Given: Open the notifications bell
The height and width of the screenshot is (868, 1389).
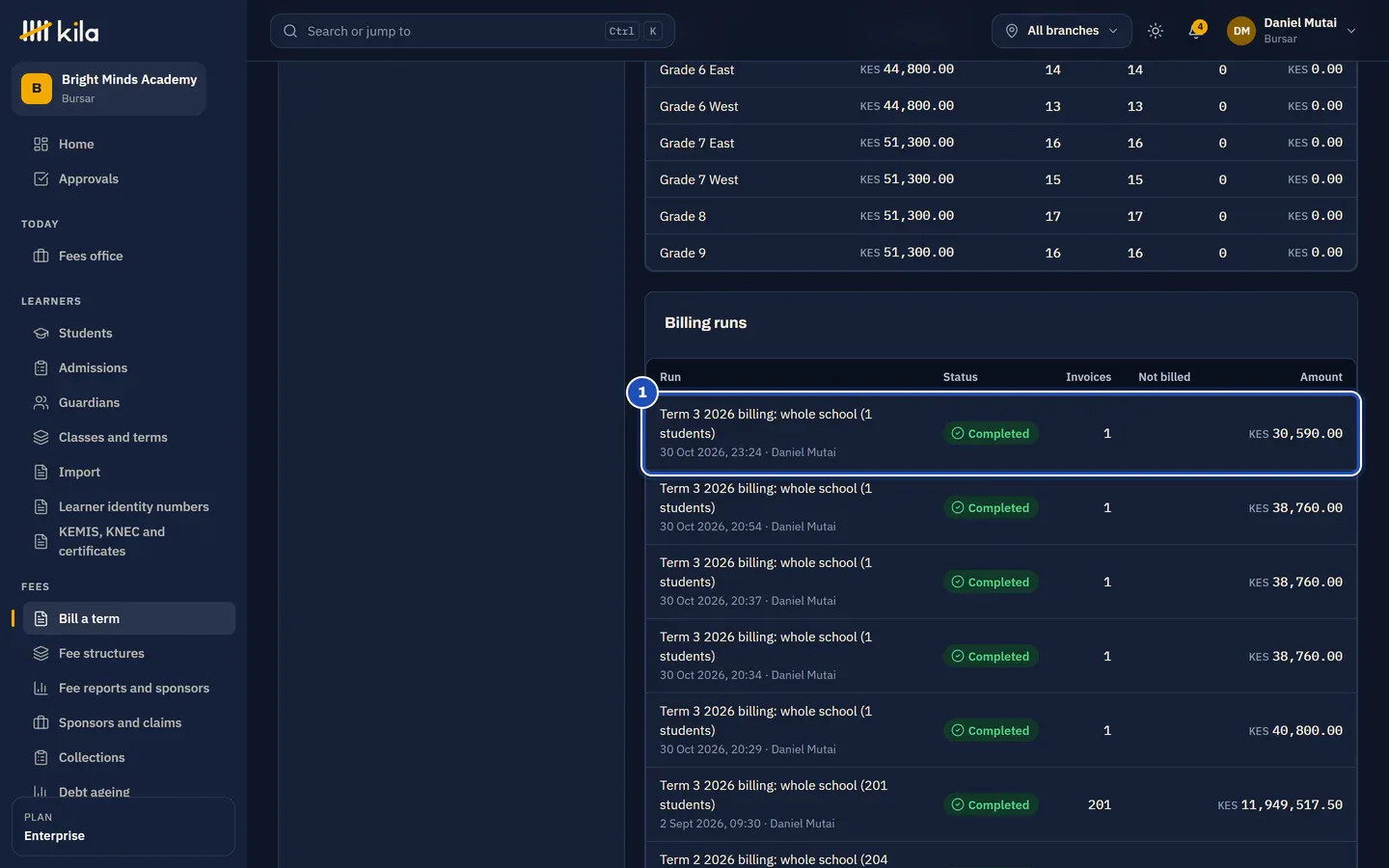Looking at the screenshot, I should 1195,31.
